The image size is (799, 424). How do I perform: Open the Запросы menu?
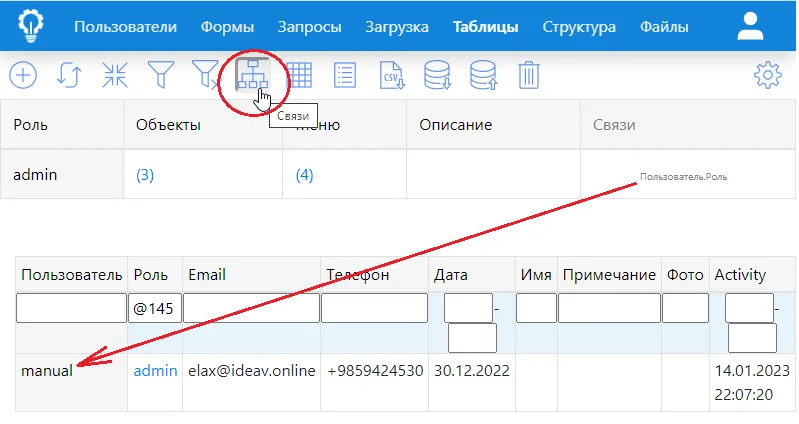[309, 26]
